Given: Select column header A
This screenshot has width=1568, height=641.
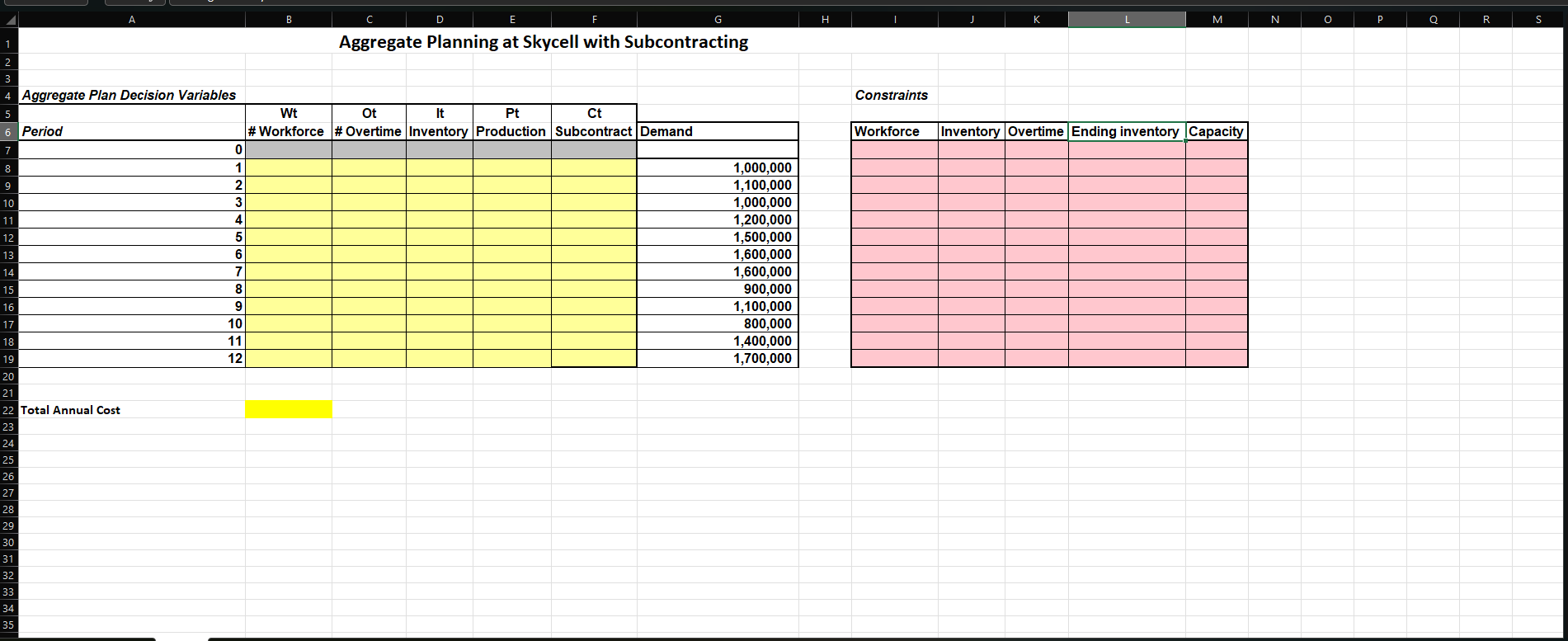Looking at the screenshot, I should (132, 20).
